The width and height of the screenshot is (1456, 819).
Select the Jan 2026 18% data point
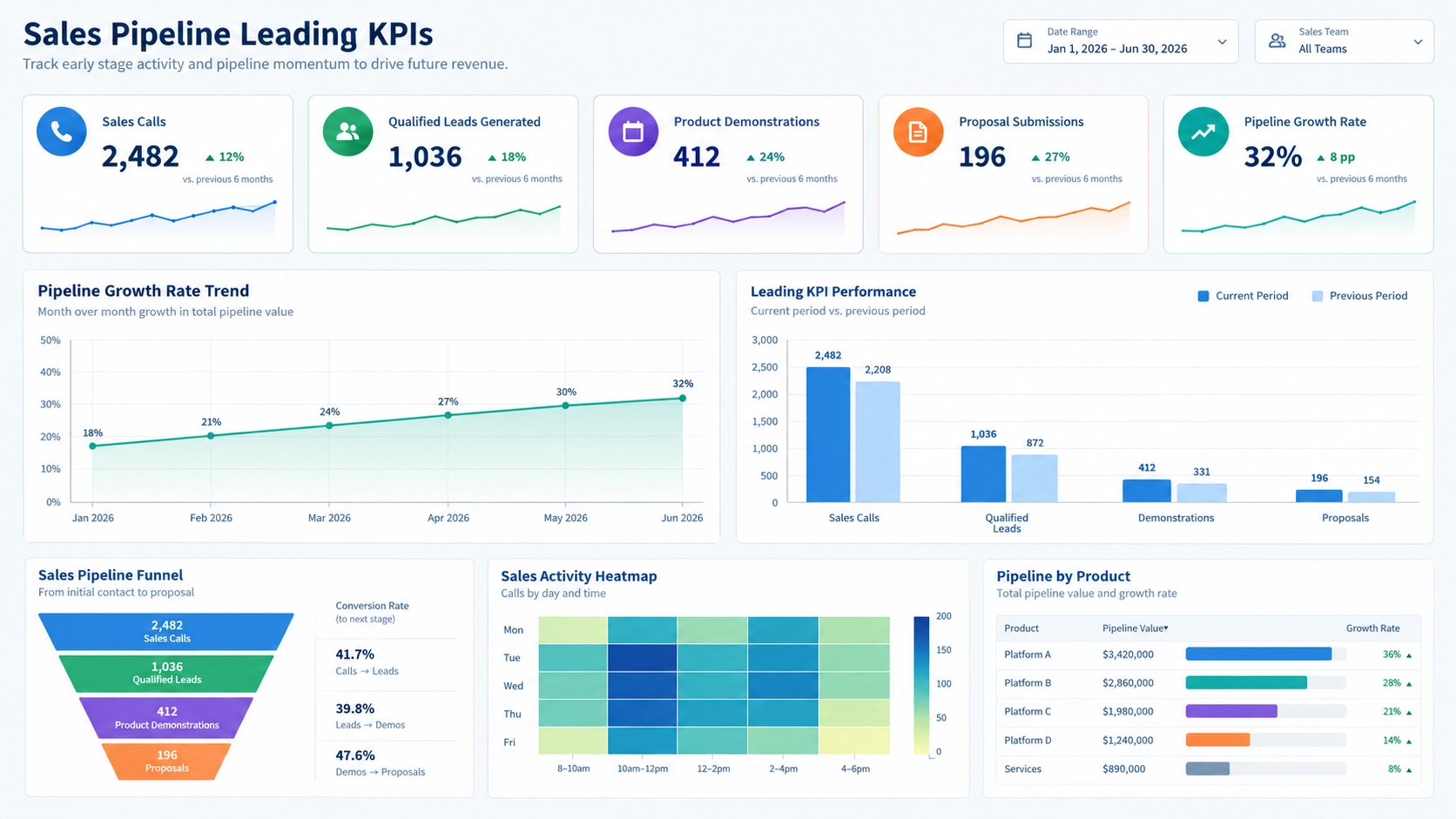pos(93,446)
